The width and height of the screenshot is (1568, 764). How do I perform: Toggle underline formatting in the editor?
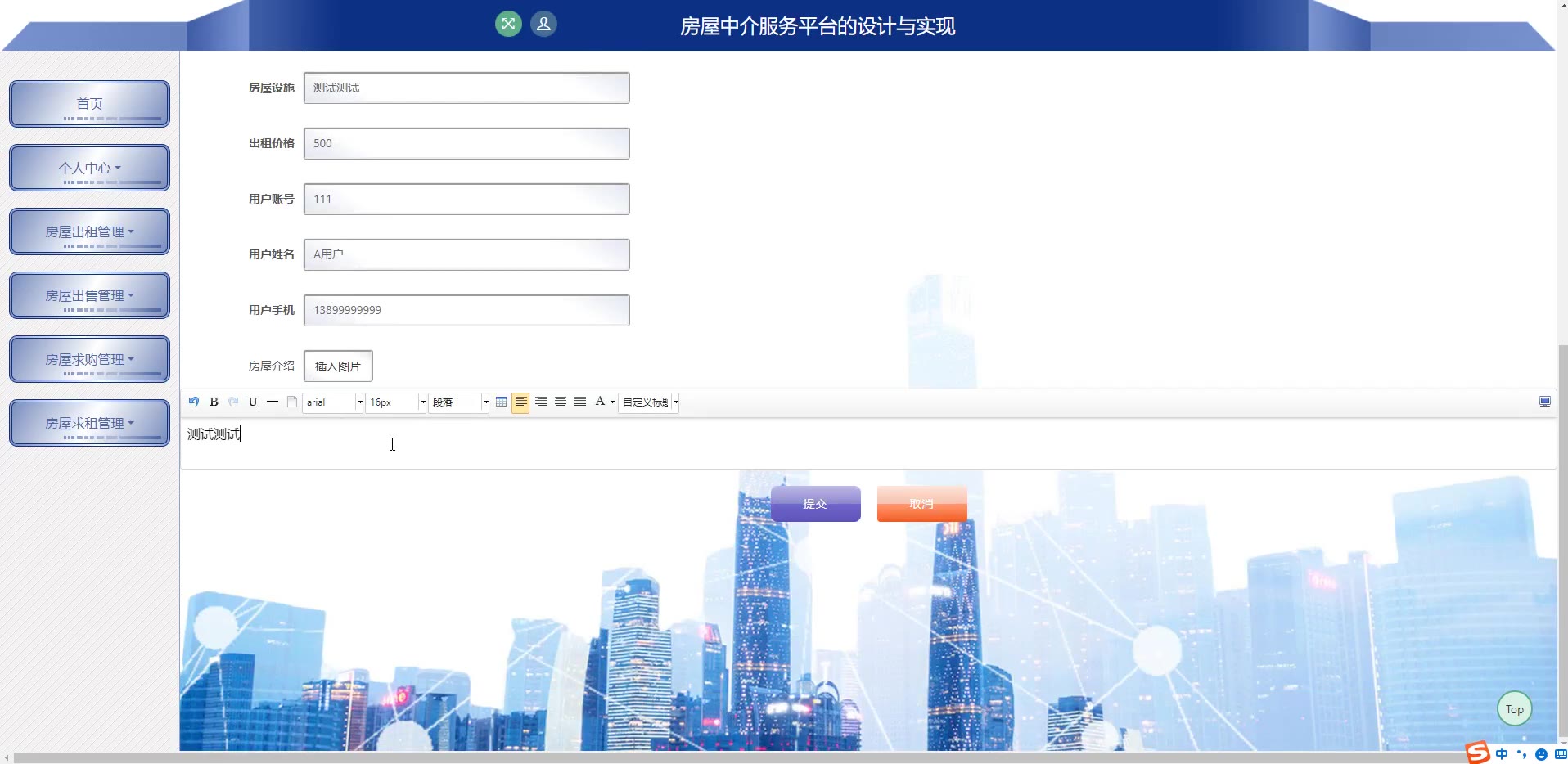coord(253,402)
